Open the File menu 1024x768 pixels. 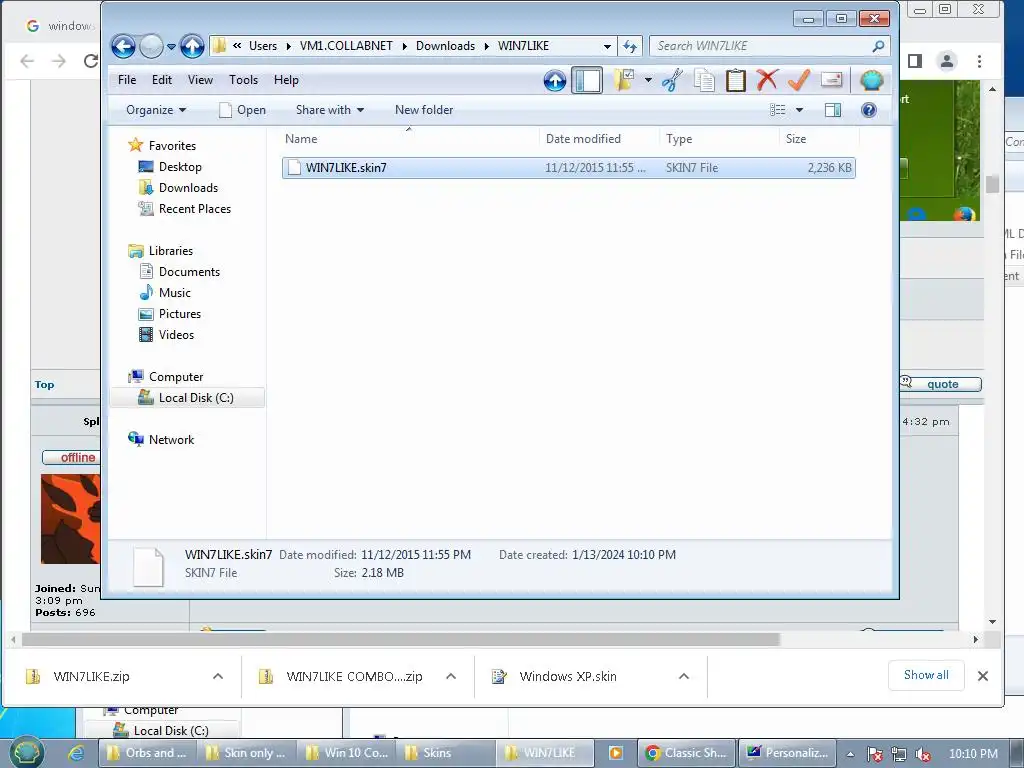pos(127,80)
